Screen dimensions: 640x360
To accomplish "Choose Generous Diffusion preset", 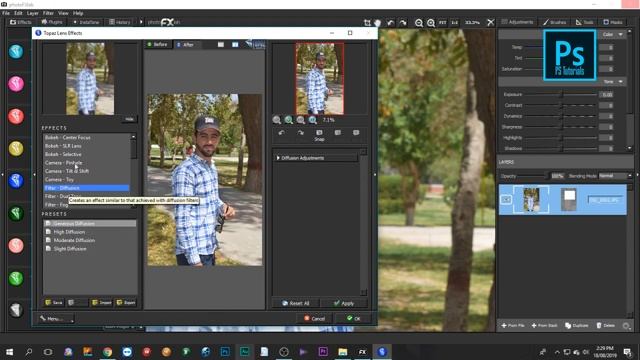I will coord(90,223).
